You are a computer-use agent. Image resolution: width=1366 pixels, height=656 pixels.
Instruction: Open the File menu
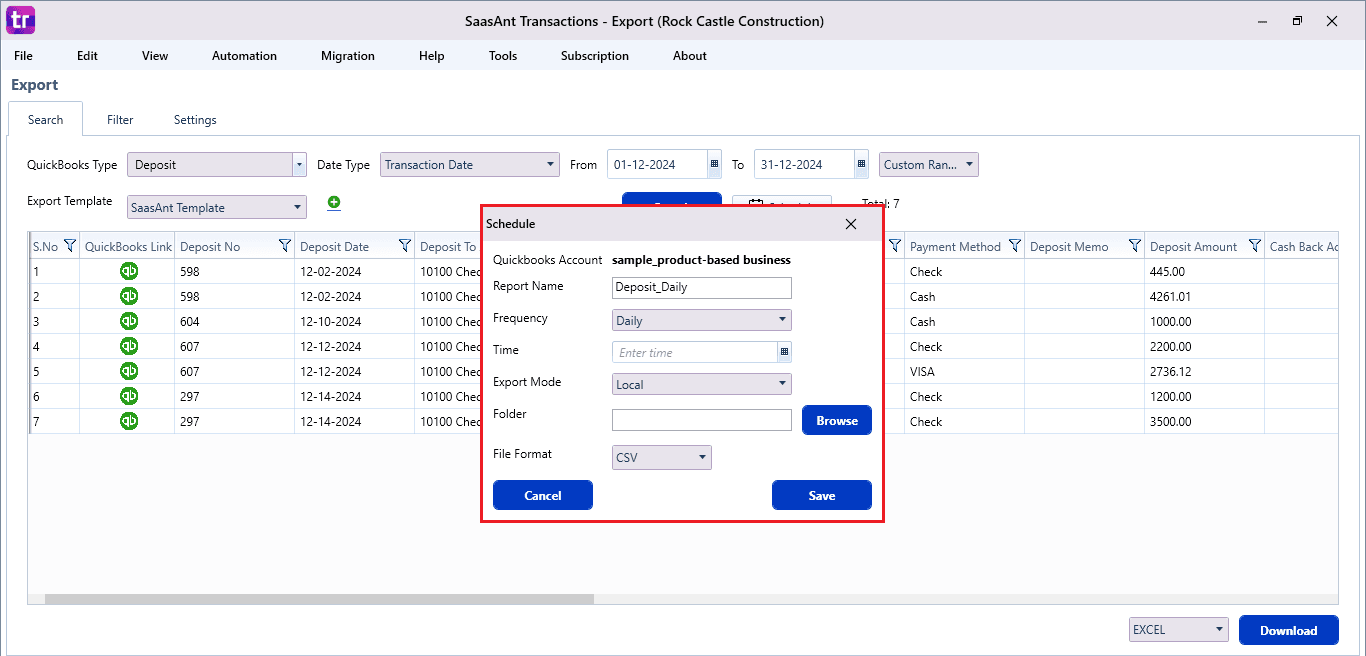[23, 56]
